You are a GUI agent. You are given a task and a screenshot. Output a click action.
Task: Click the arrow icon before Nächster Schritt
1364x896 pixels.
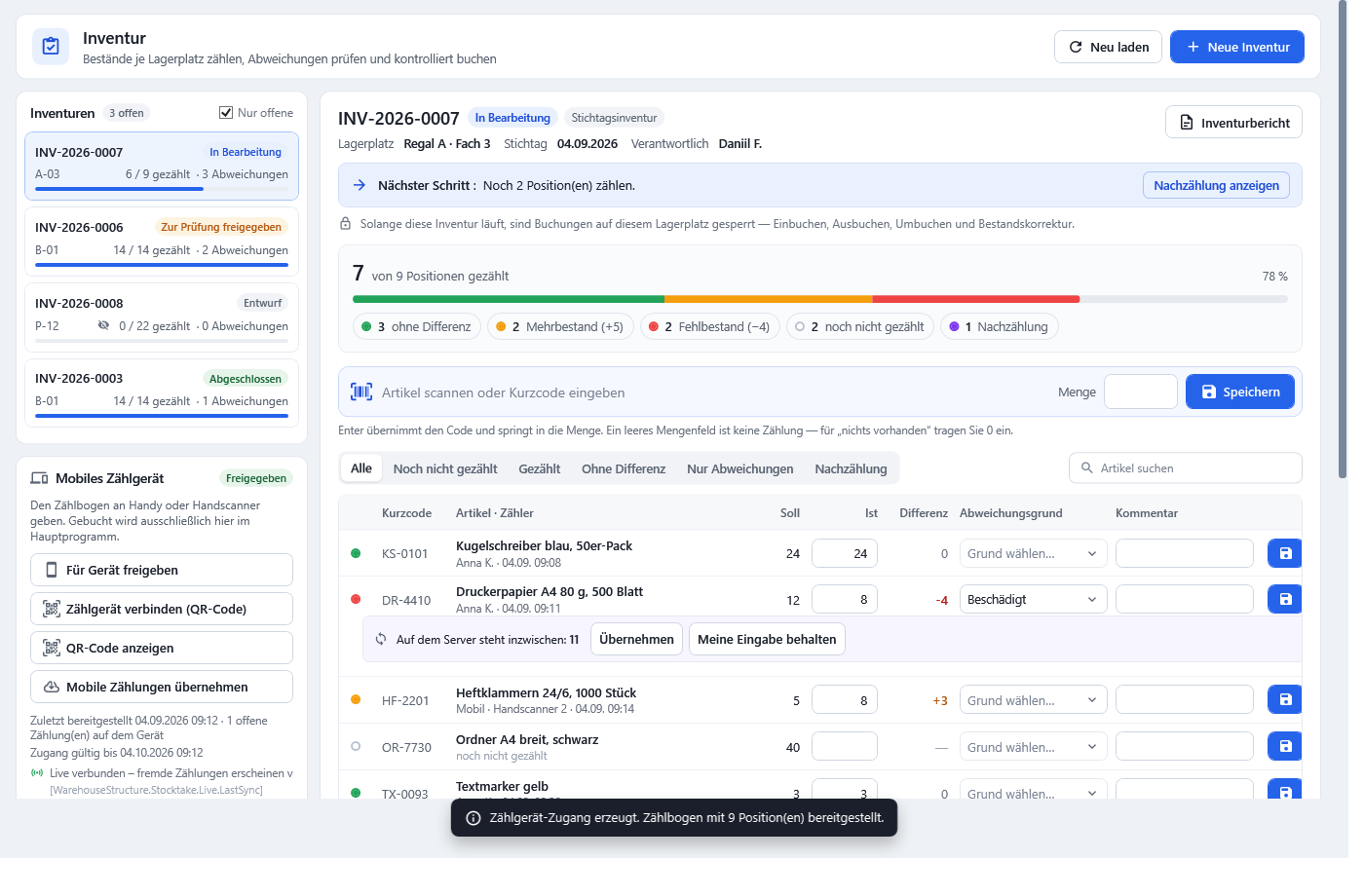tap(360, 185)
